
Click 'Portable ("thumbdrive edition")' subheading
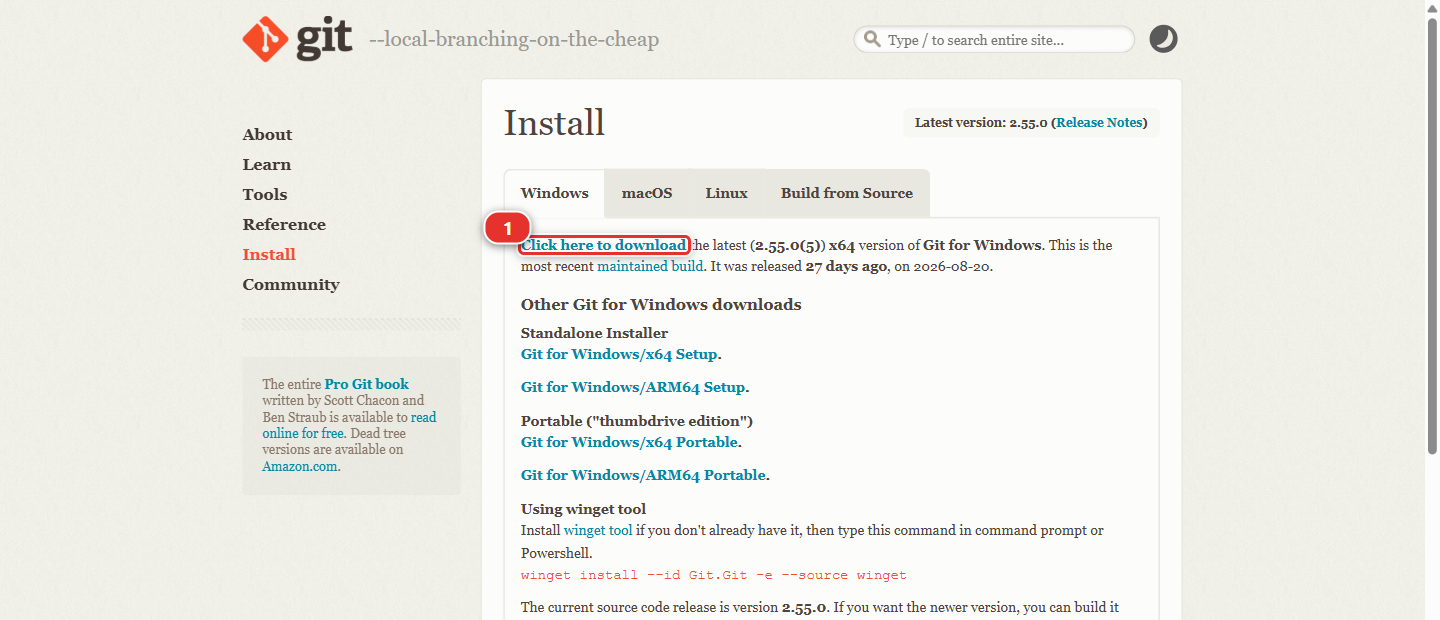(637, 421)
